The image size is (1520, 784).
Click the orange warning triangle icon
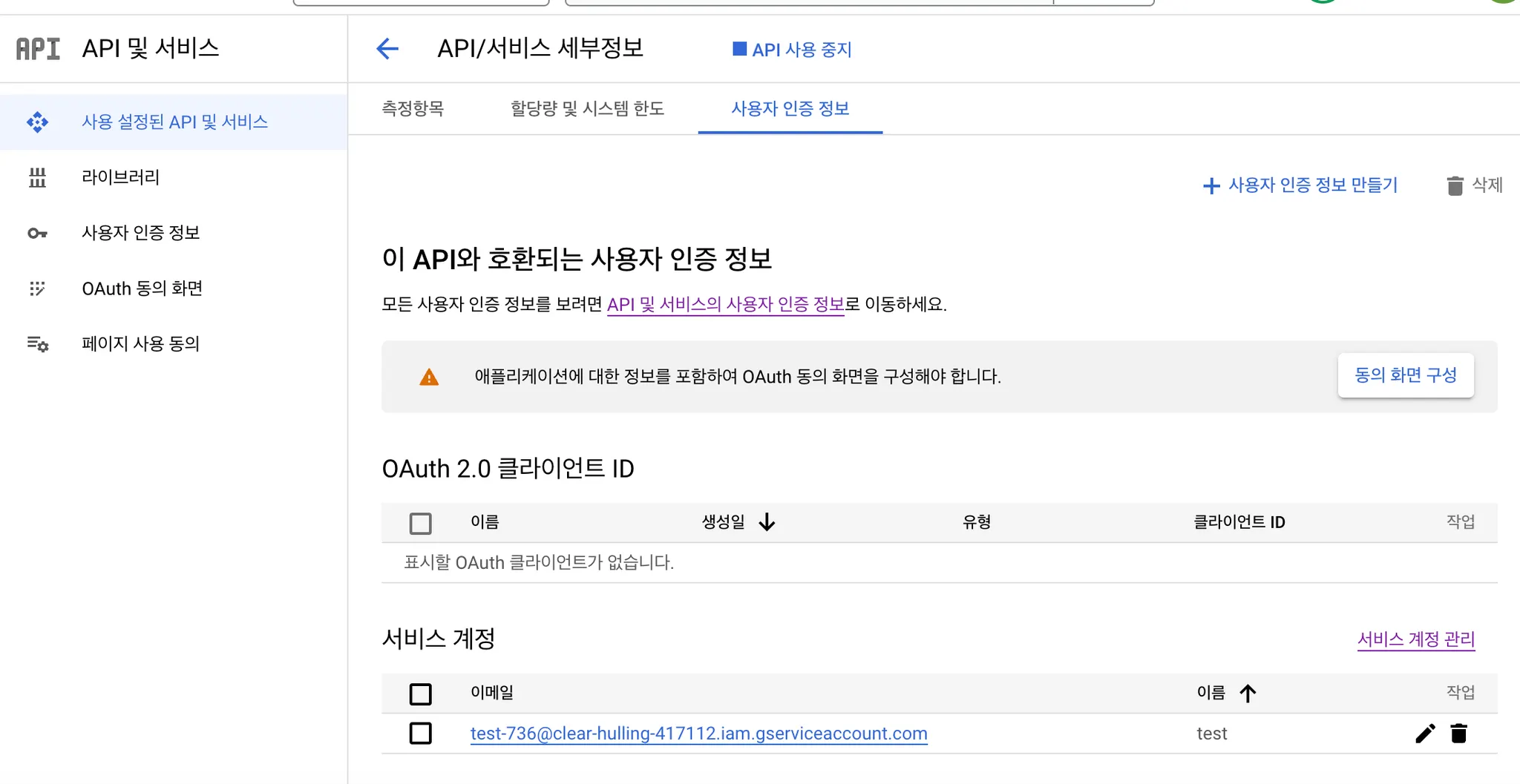click(429, 377)
